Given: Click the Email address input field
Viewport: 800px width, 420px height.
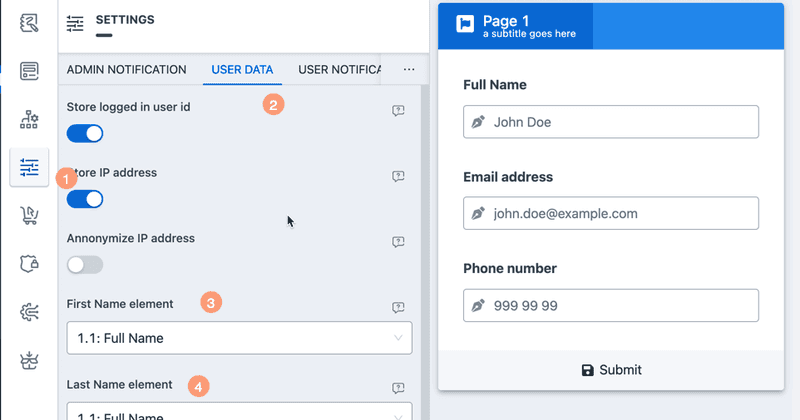Looking at the screenshot, I should [x=611, y=213].
